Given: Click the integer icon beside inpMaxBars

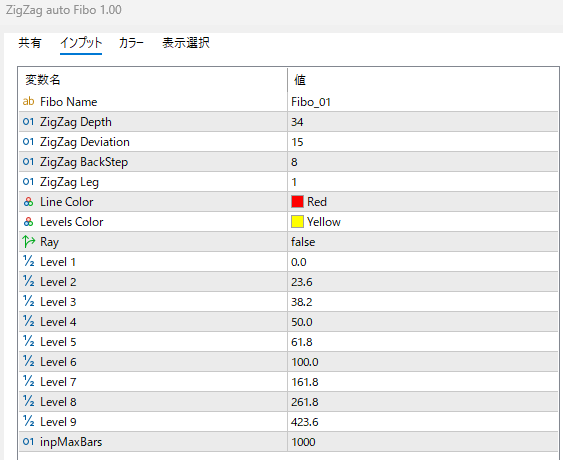Looking at the screenshot, I should [28, 442].
